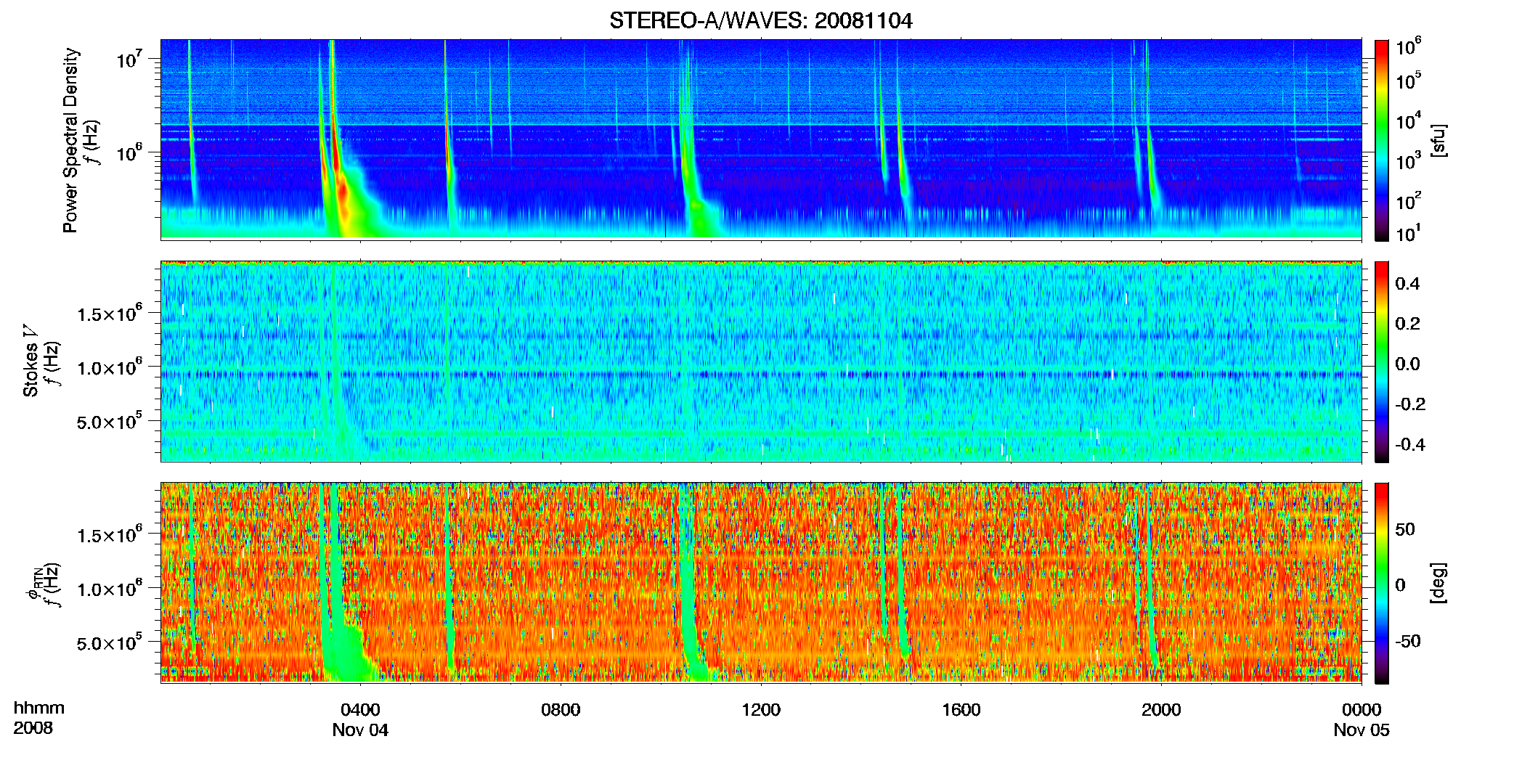
Task: Select the Stokes V color bar
Action: 1382,362
